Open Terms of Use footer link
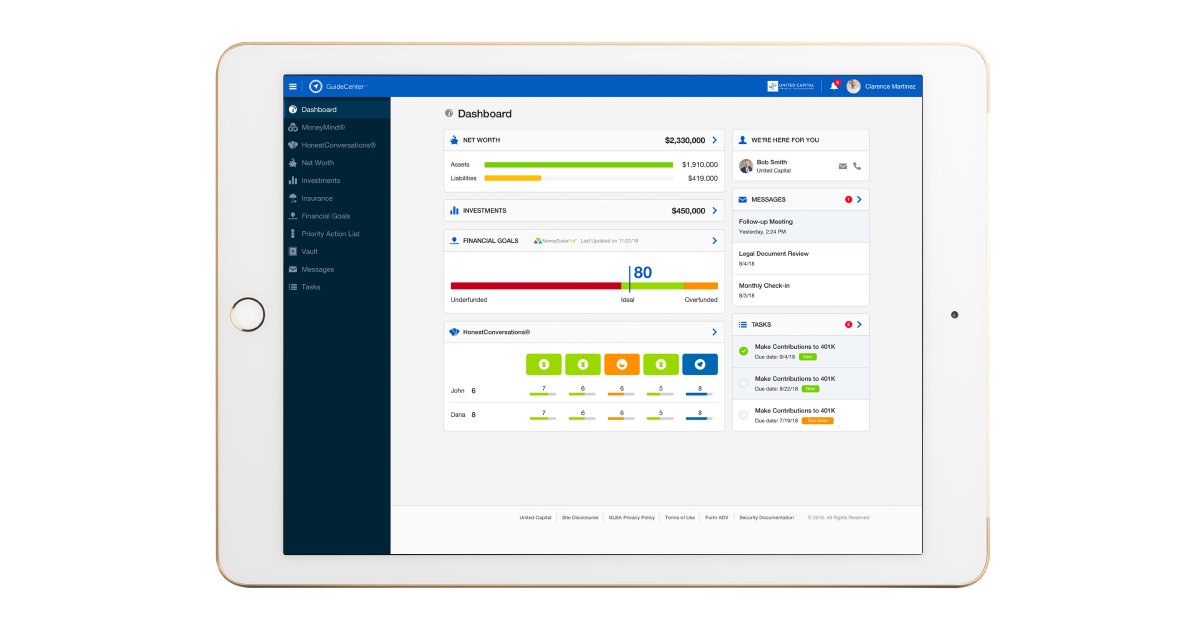This screenshot has height=628, width=1200. (680, 518)
